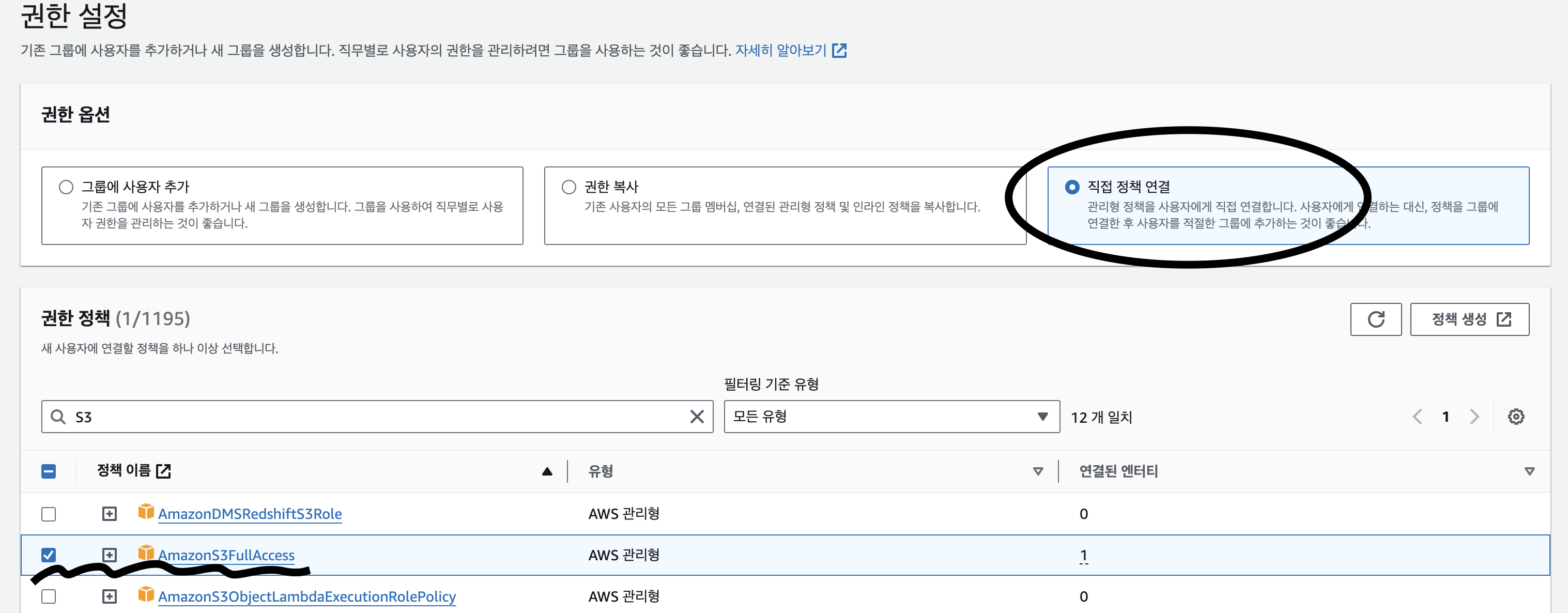The image size is (1568, 613).
Task: Expand AmazonS3ObjectLambdaExecutionRolePolicy row details
Action: pyautogui.click(x=109, y=596)
